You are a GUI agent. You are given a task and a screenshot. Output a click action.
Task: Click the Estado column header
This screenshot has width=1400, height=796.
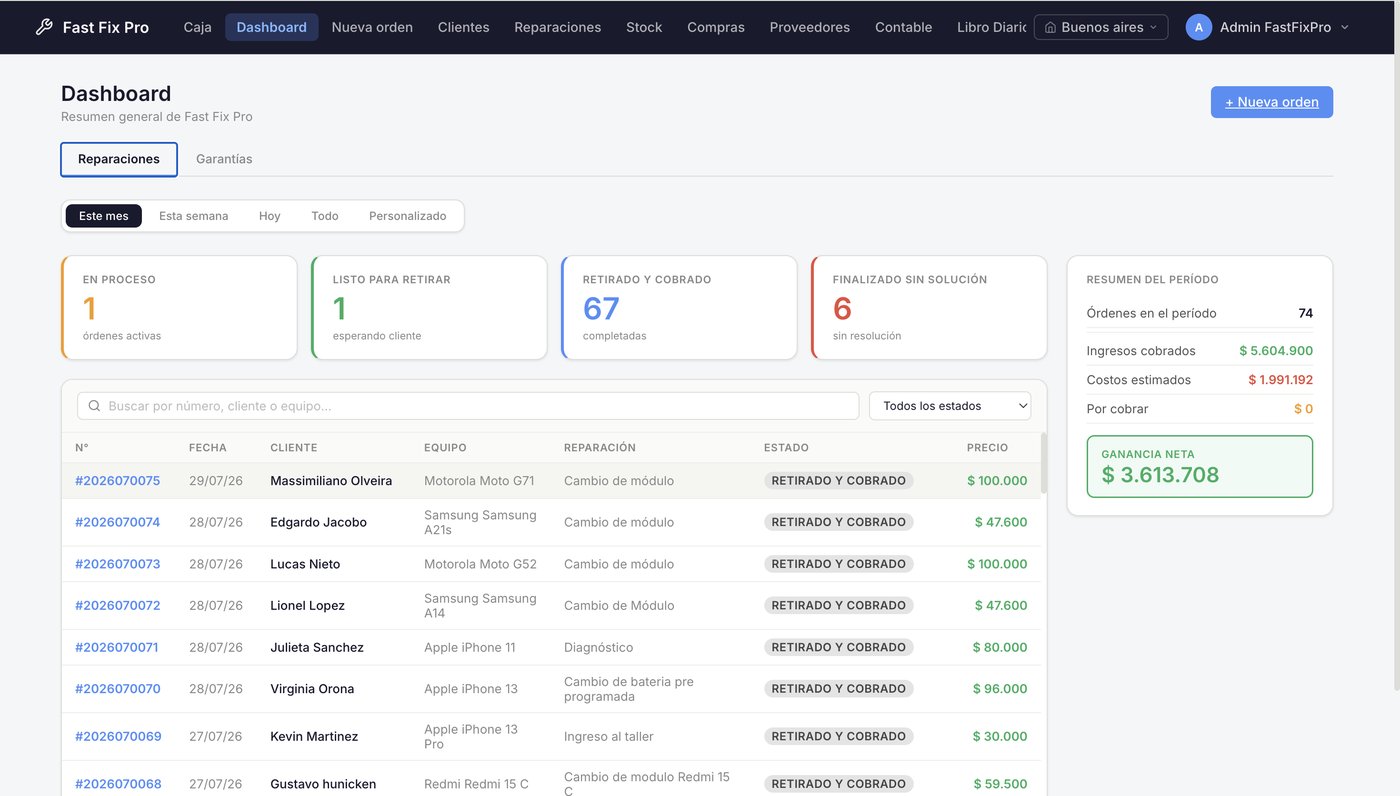(786, 448)
